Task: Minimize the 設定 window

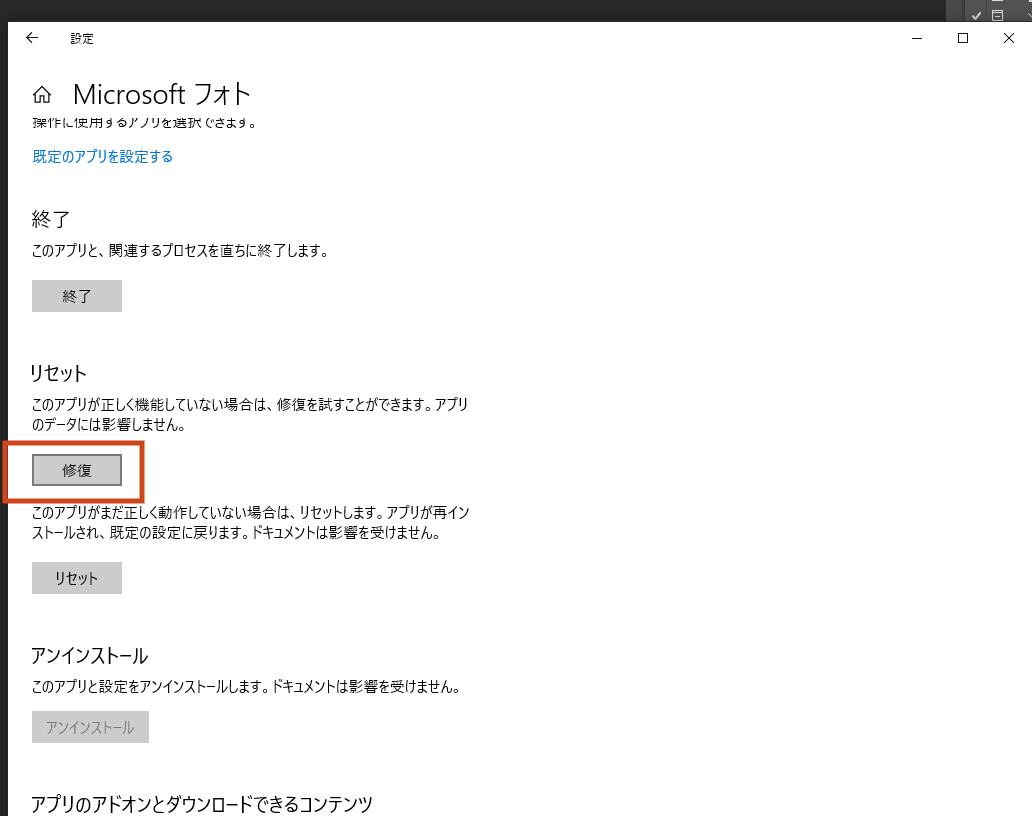Action: [x=917, y=38]
